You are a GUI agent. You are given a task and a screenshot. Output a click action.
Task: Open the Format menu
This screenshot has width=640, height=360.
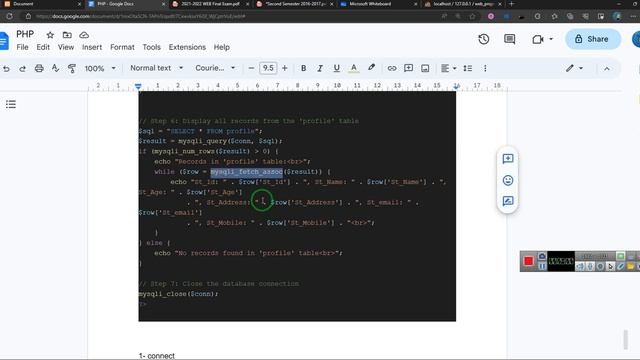point(122,47)
